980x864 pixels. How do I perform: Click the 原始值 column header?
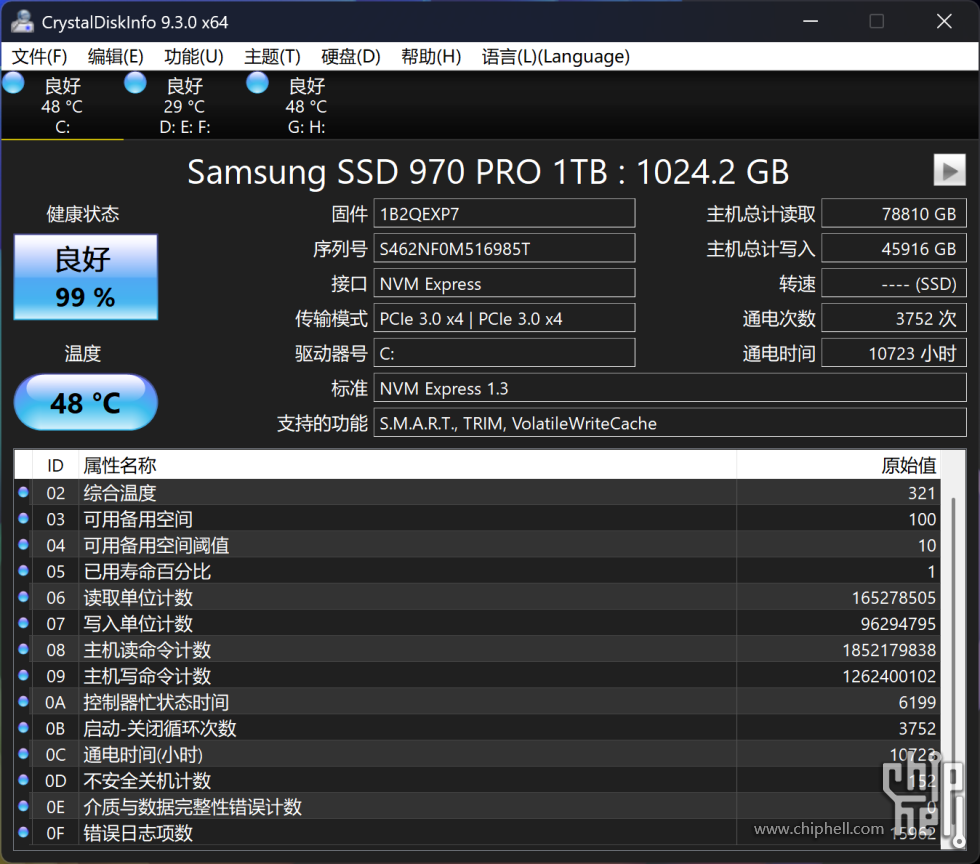(838, 465)
